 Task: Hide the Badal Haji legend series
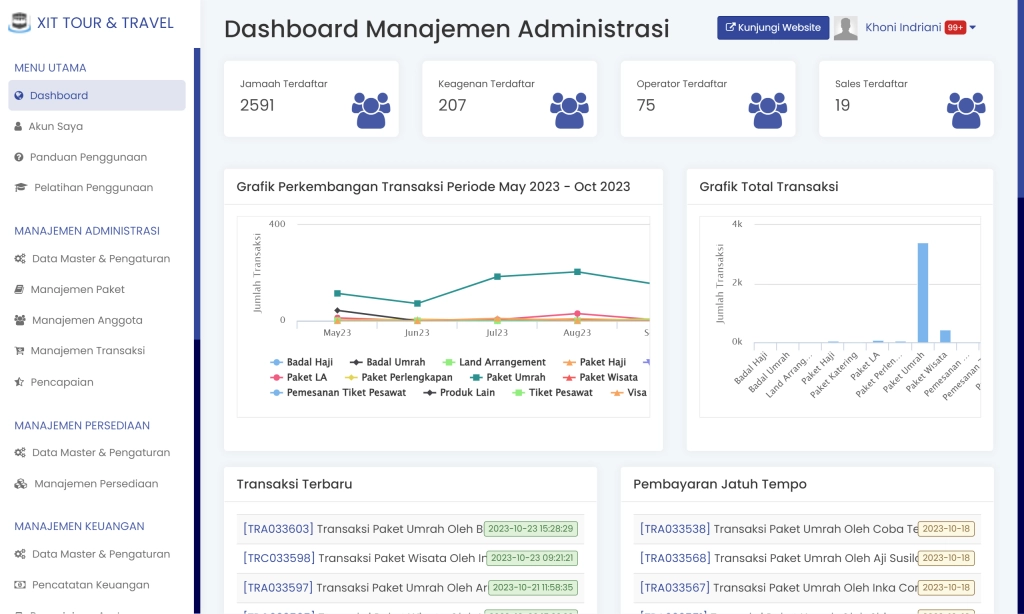tap(302, 362)
